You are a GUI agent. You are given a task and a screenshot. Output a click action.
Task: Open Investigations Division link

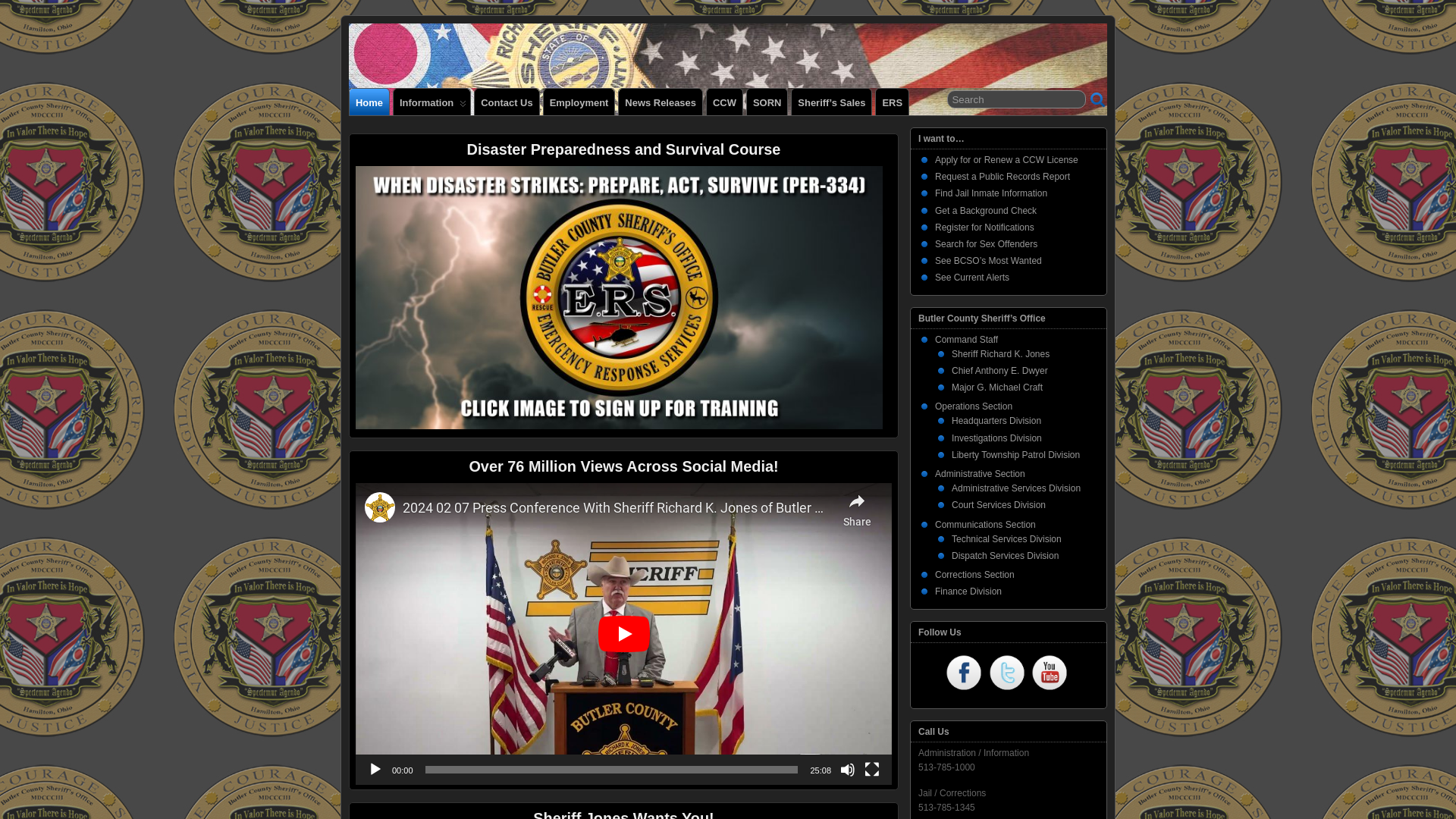pyautogui.click(x=996, y=438)
